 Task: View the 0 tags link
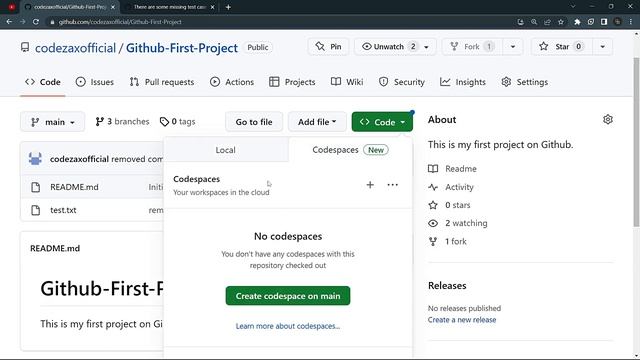click(178, 122)
